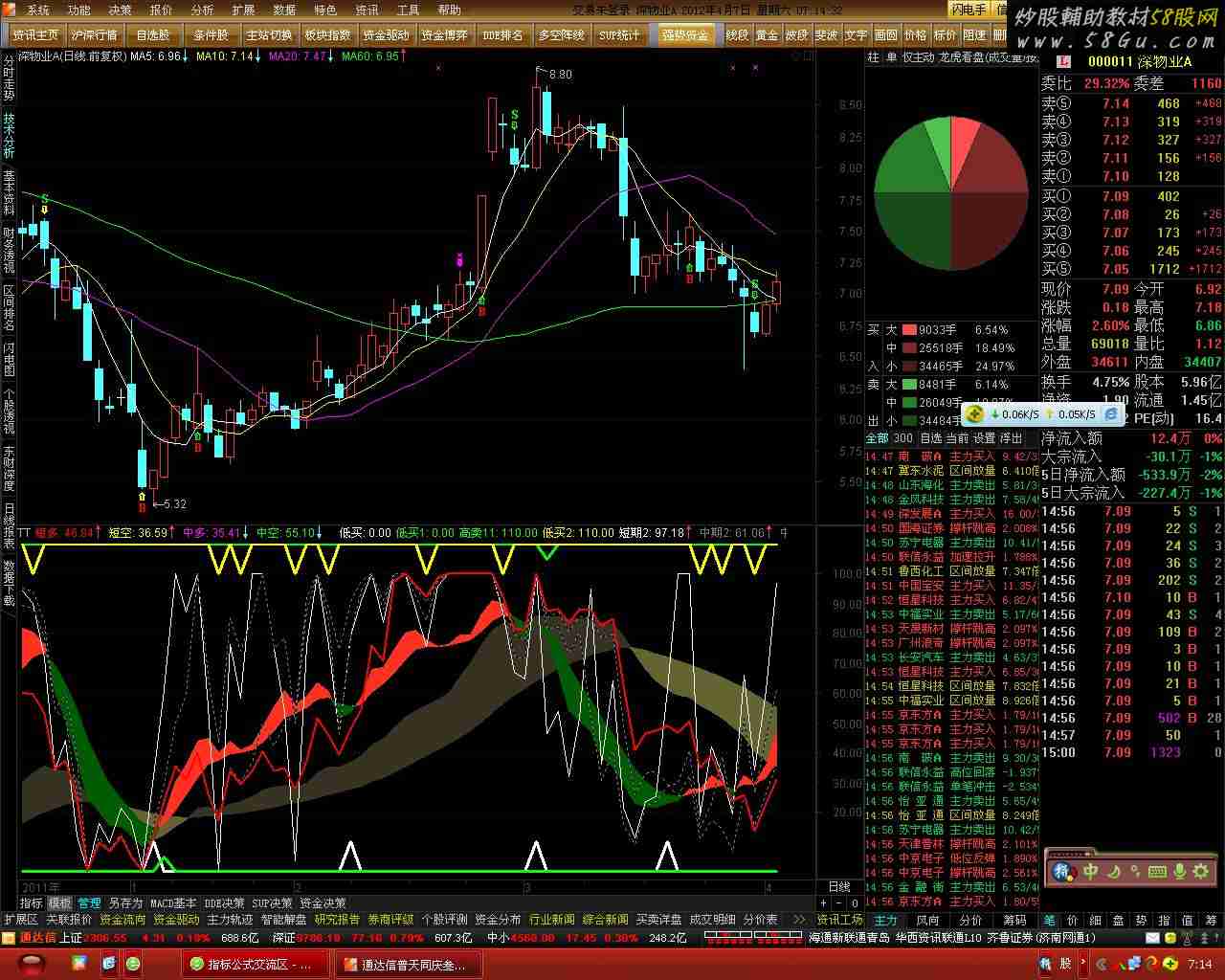Open the 基本资料 sidebar tab
1225x980 pixels.
(x=9, y=193)
